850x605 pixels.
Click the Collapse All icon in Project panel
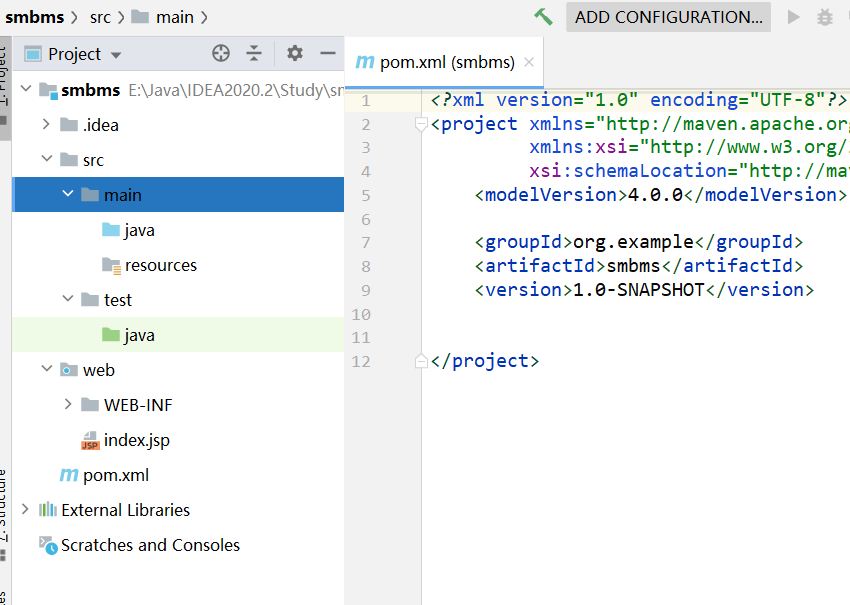pos(254,54)
